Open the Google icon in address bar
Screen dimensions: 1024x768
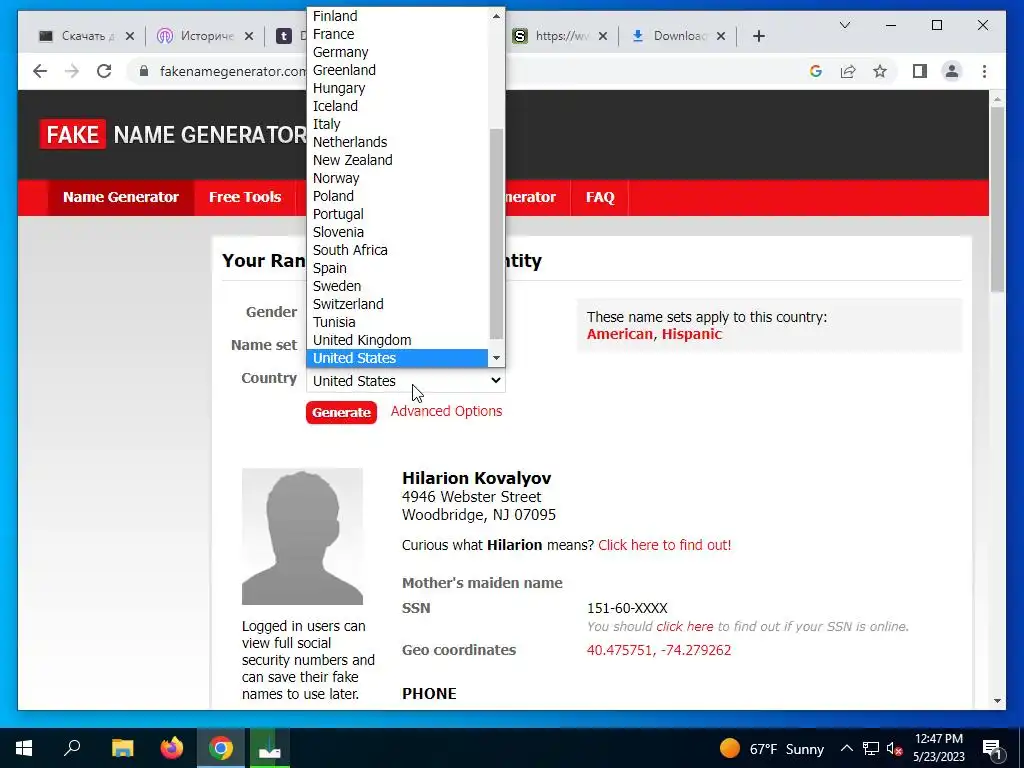[816, 71]
